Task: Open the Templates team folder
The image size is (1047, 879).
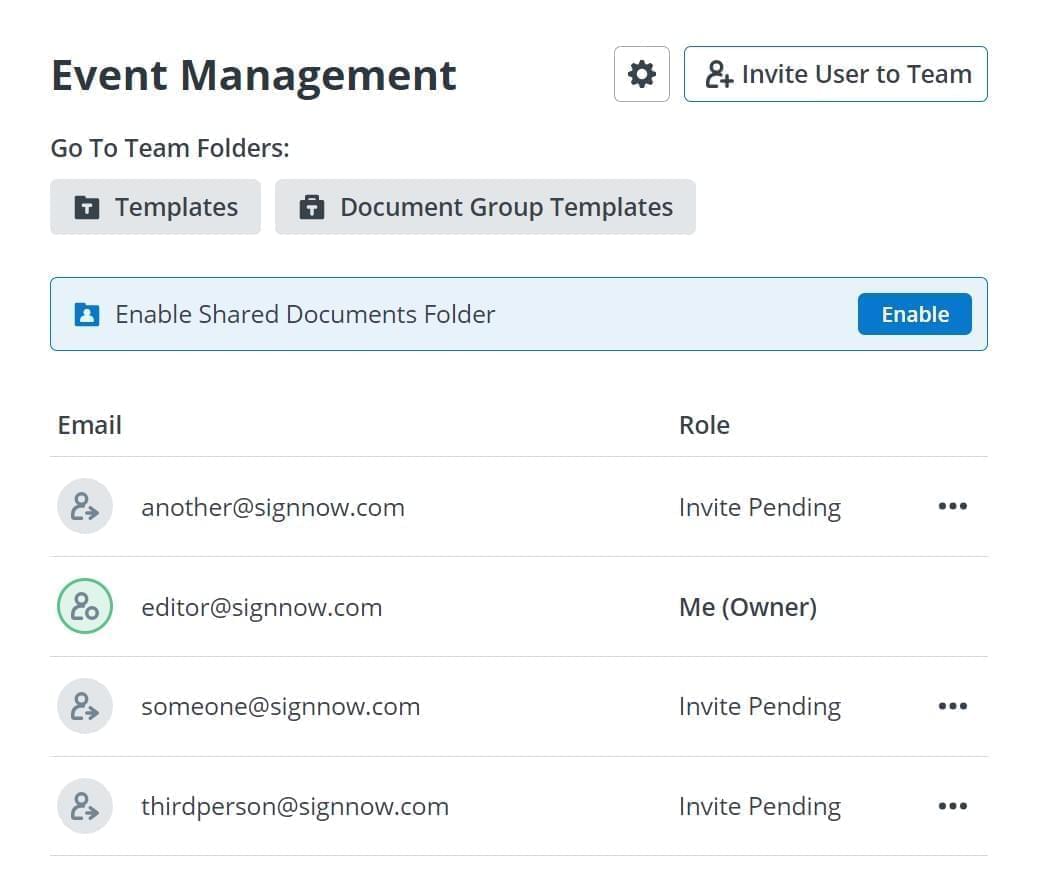Action: tap(155, 207)
